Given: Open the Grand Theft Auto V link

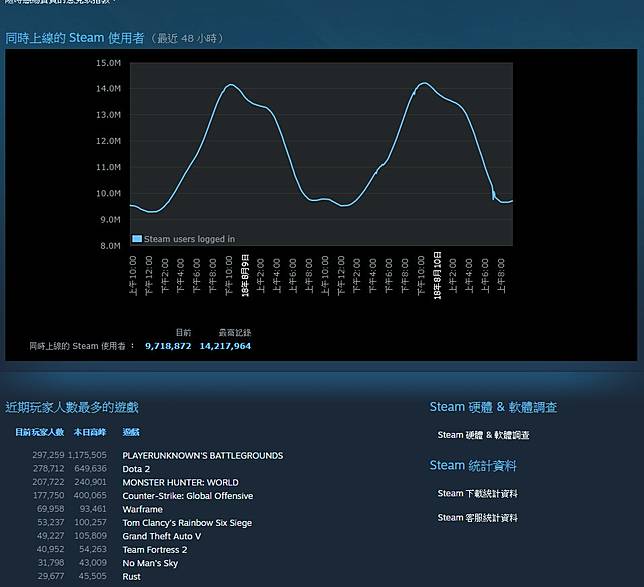Looking at the screenshot, I should [x=162, y=536].
